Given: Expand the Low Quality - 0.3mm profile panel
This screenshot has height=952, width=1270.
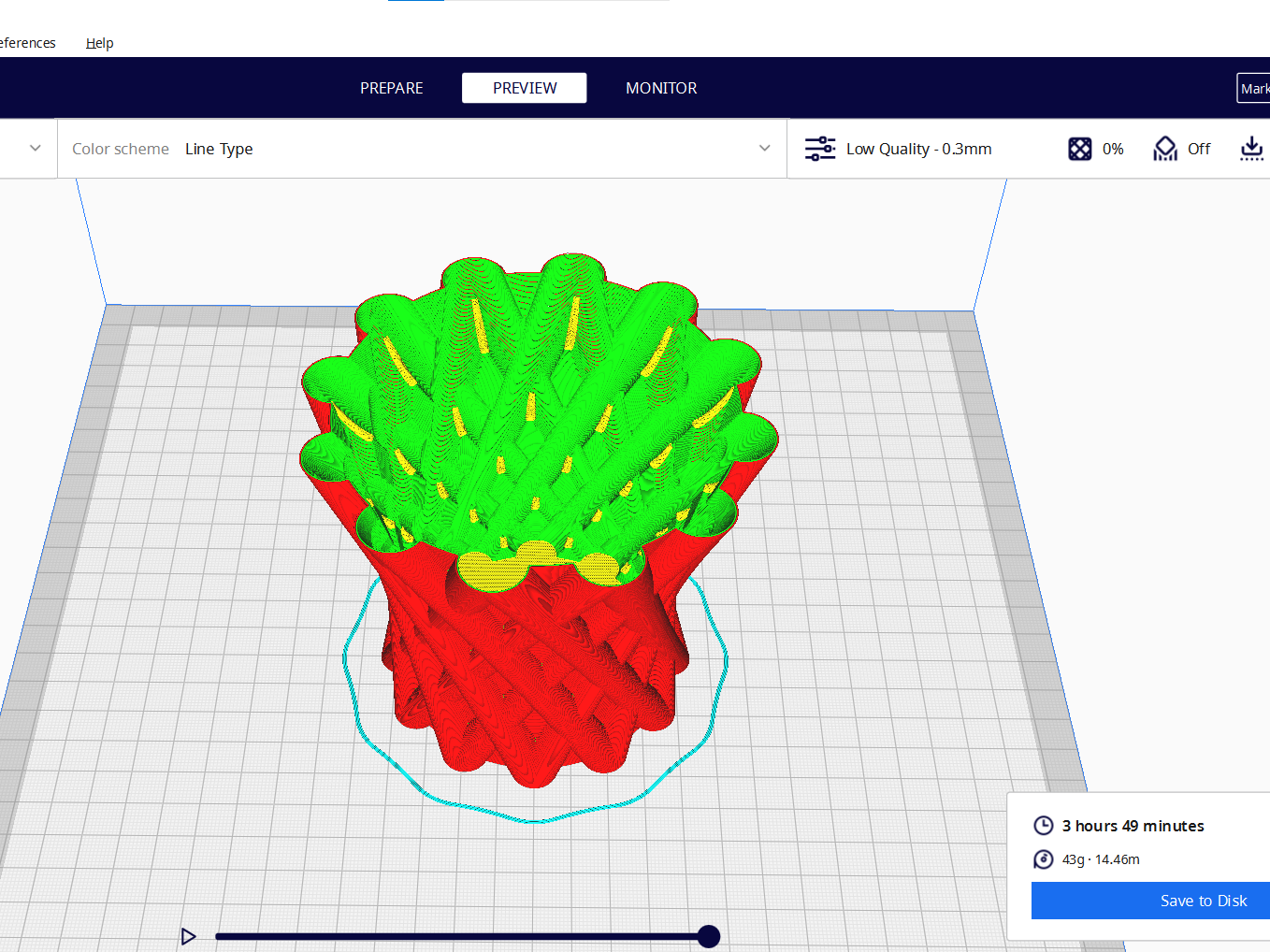Looking at the screenshot, I should click(918, 149).
